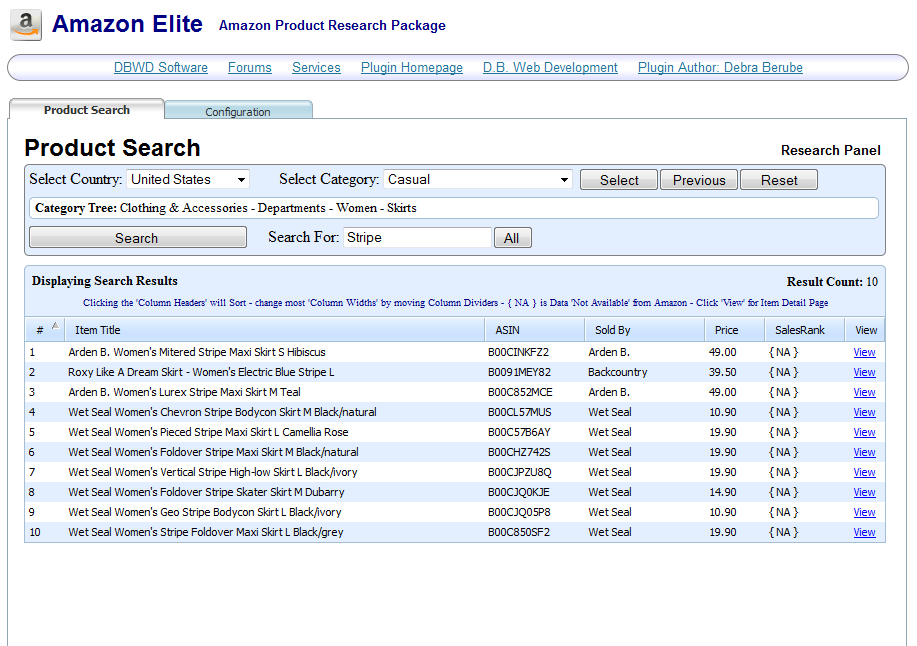Switch to the Configuration tab
The width and height of the screenshot is (917, 646).
coord(238,111)
